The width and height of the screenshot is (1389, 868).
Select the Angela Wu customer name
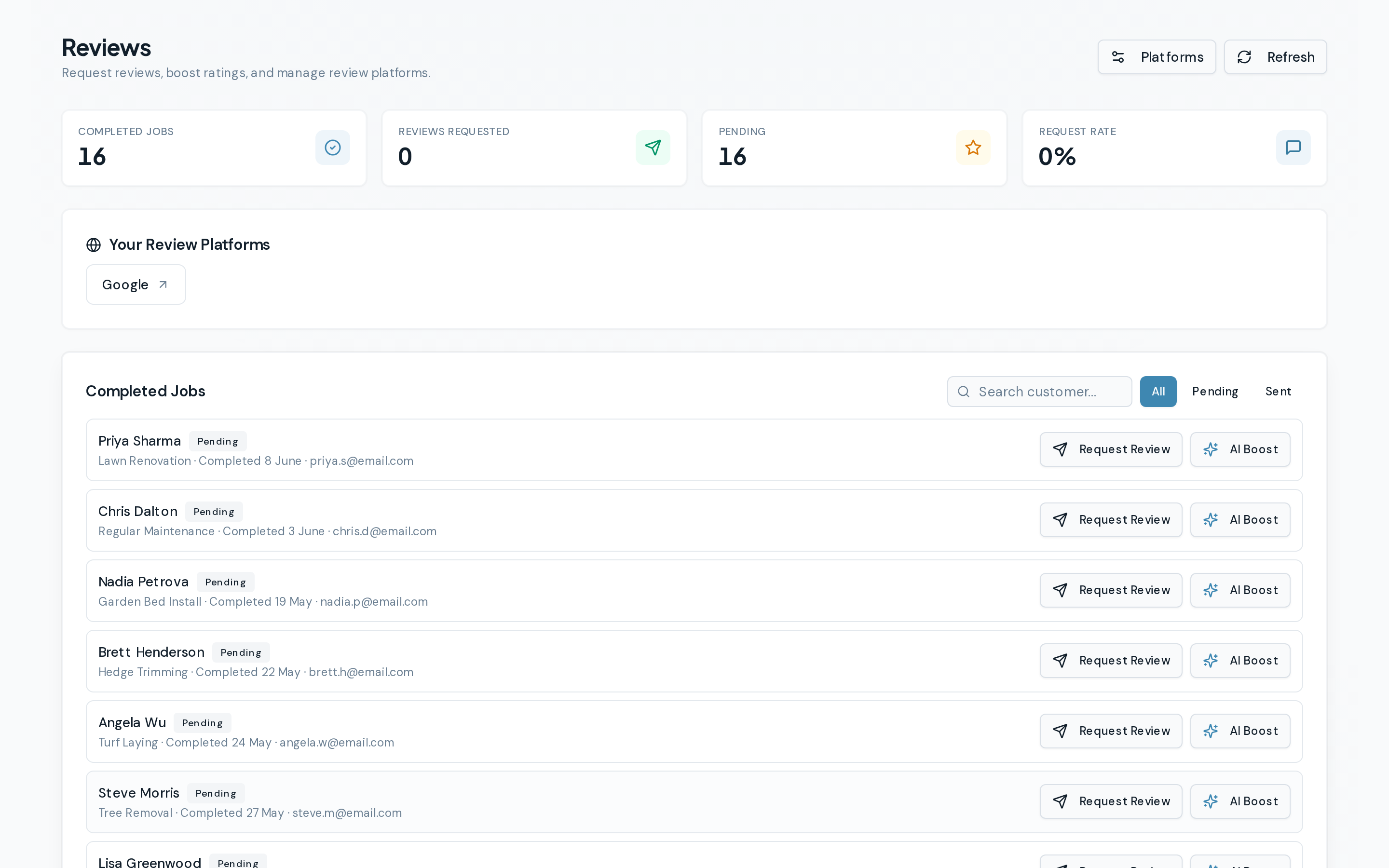(x=132, y=723)
